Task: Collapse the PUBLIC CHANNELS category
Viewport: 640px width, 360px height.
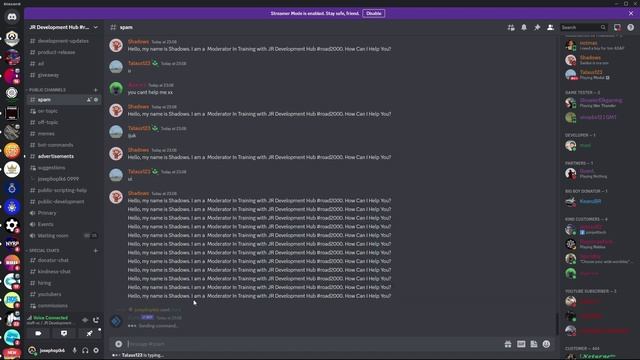Action: coord(47,90)
